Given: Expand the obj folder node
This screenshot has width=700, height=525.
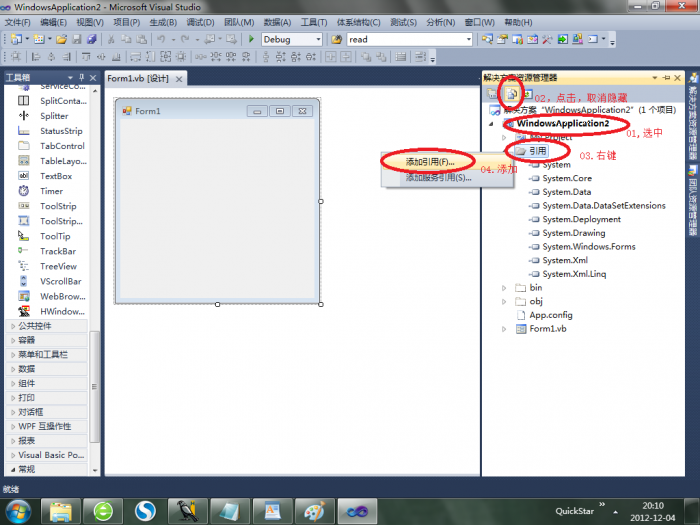Looking at the screenshot, I should click(504, 302).
